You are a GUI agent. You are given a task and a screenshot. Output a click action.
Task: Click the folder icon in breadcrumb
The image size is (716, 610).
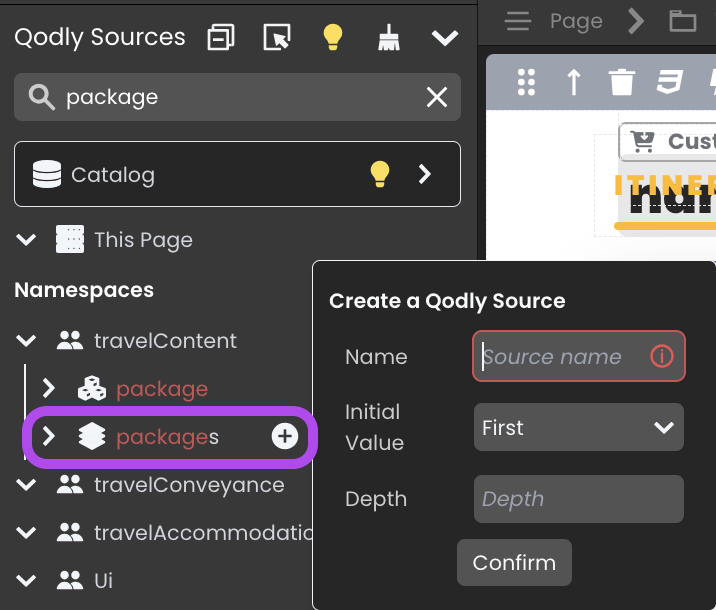(x=682, y=21)
